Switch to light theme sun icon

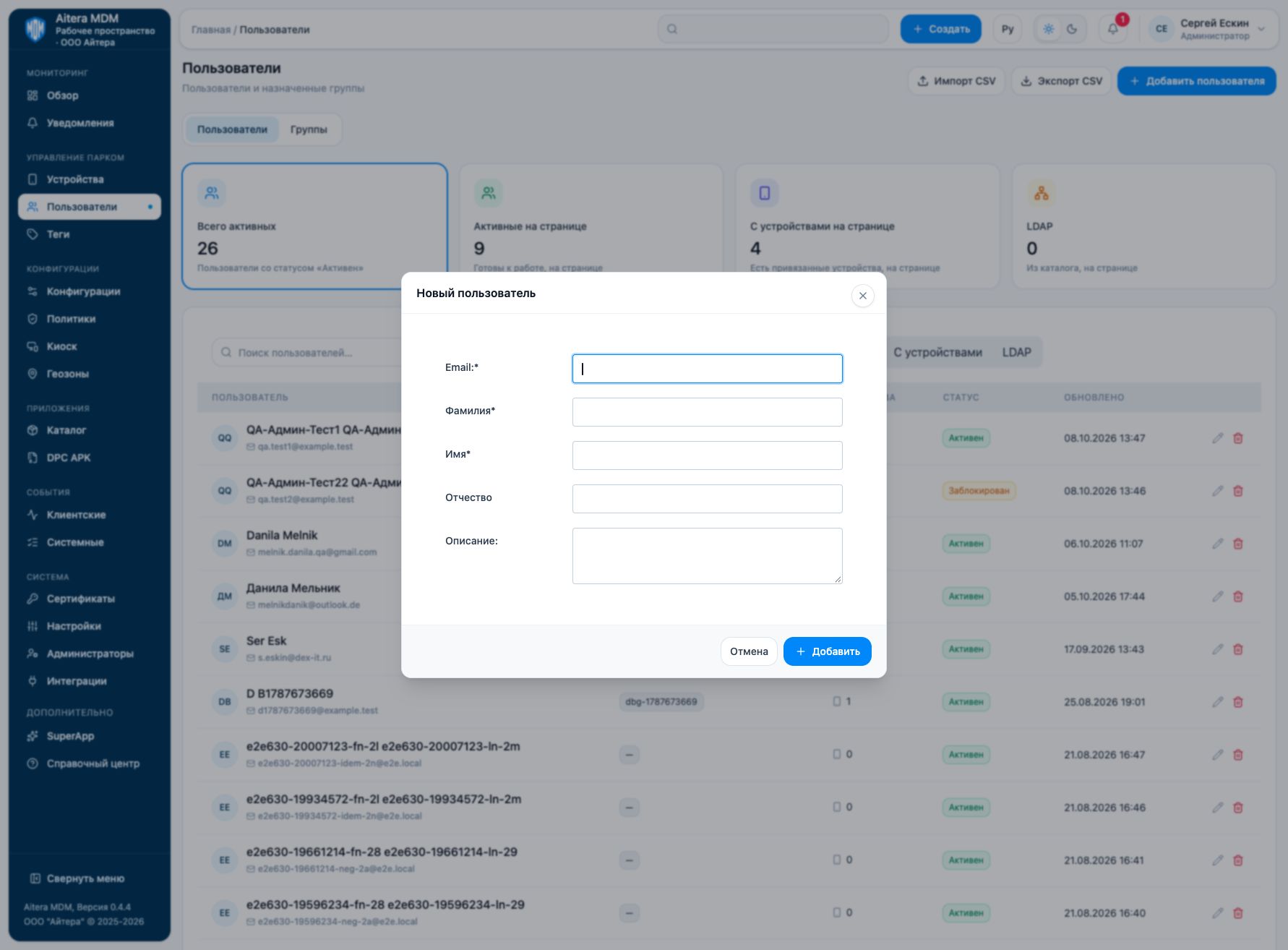(x=1049, y=29)
